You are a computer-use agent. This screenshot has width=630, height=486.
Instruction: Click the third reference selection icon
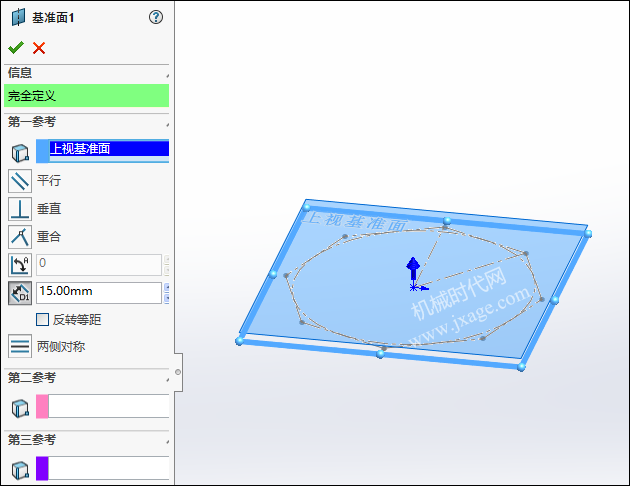20,470
